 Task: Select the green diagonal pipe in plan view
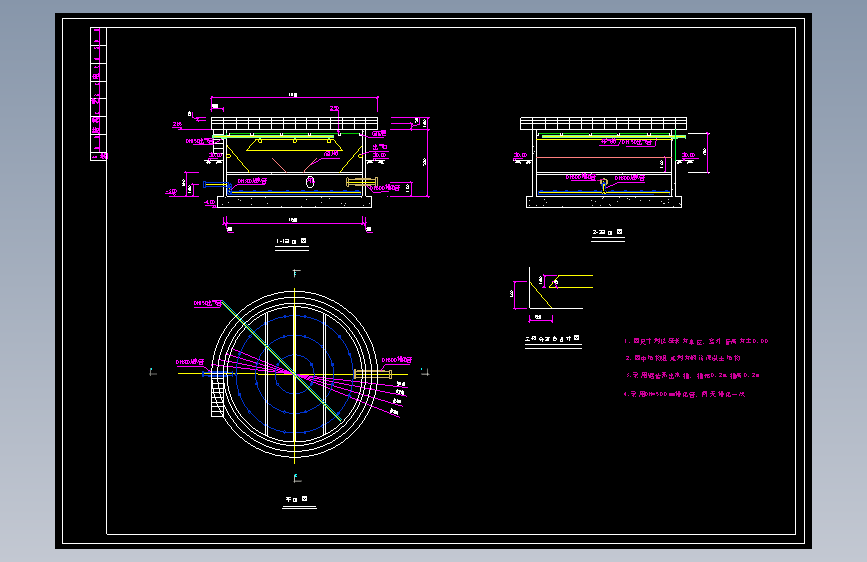[x=281, y=361]
